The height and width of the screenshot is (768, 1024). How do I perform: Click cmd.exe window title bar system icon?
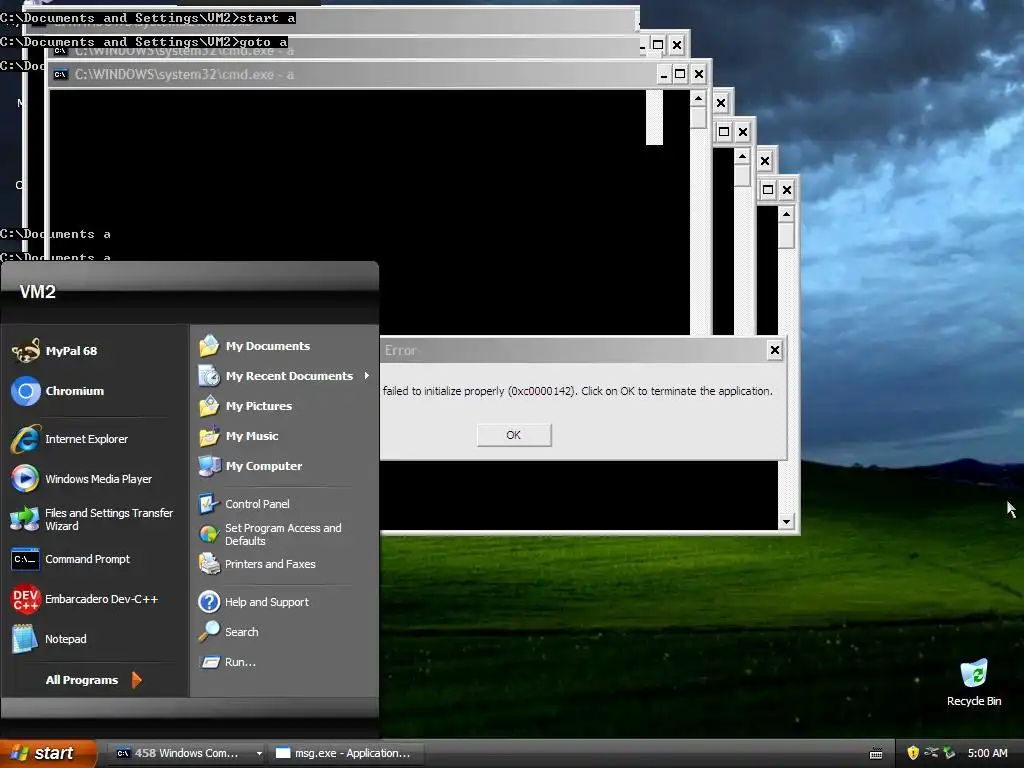(61, 74)
